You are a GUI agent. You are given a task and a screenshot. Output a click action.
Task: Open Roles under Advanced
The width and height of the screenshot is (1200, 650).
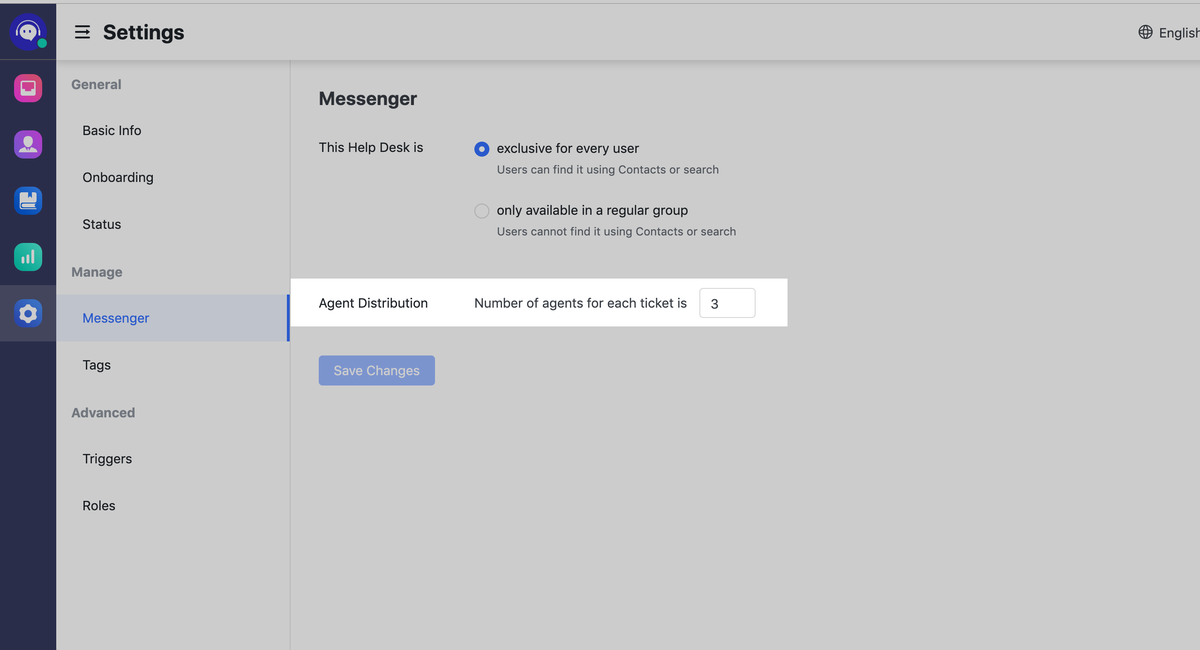[99, 506]
